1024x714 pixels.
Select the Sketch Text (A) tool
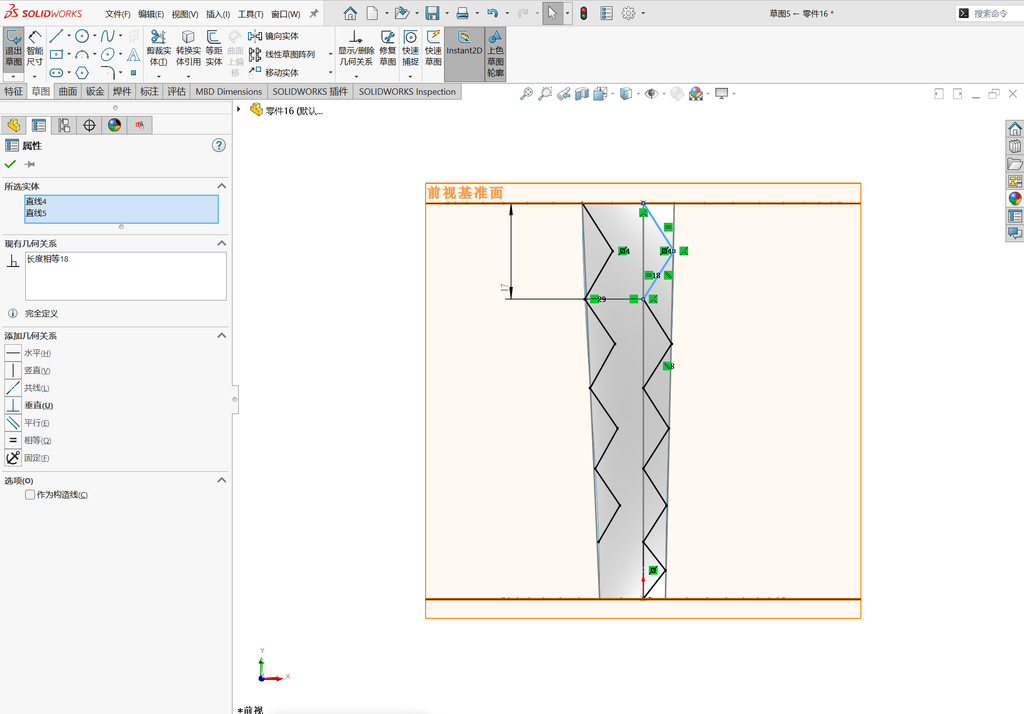coord(133,54)
